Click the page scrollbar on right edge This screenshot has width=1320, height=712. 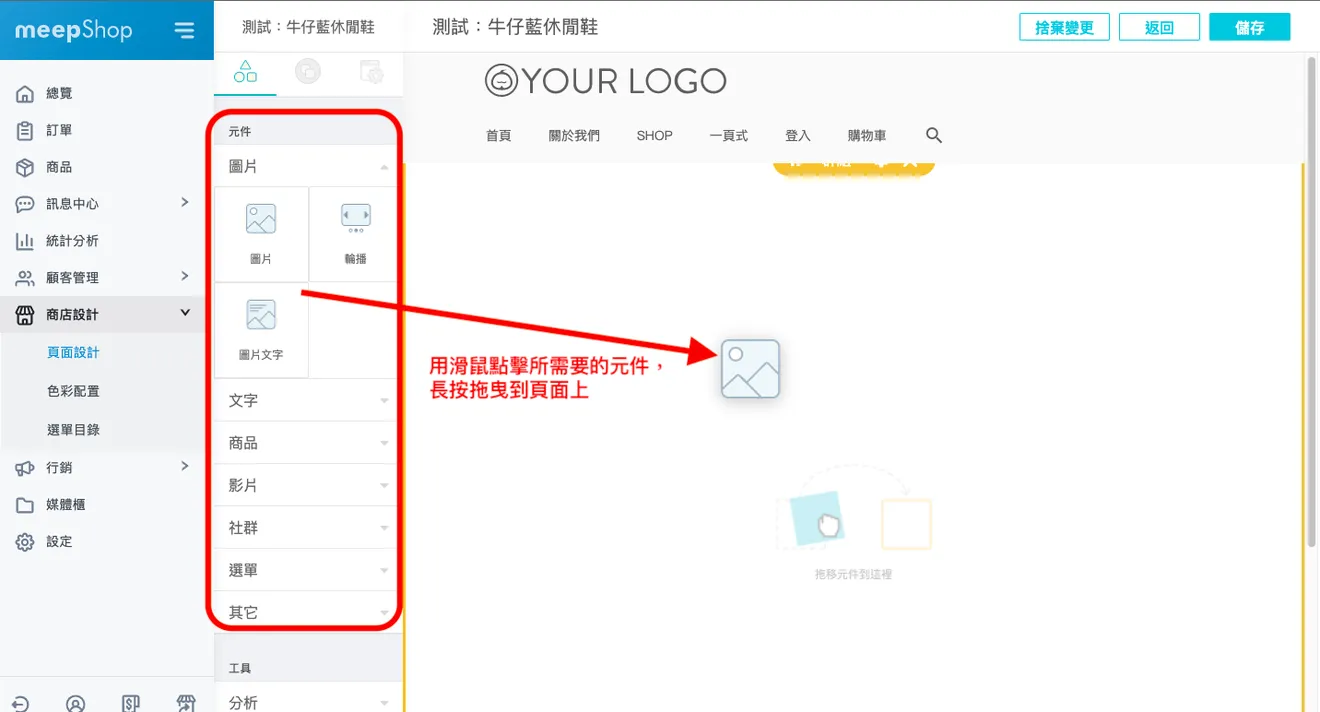click(1312, 300)
